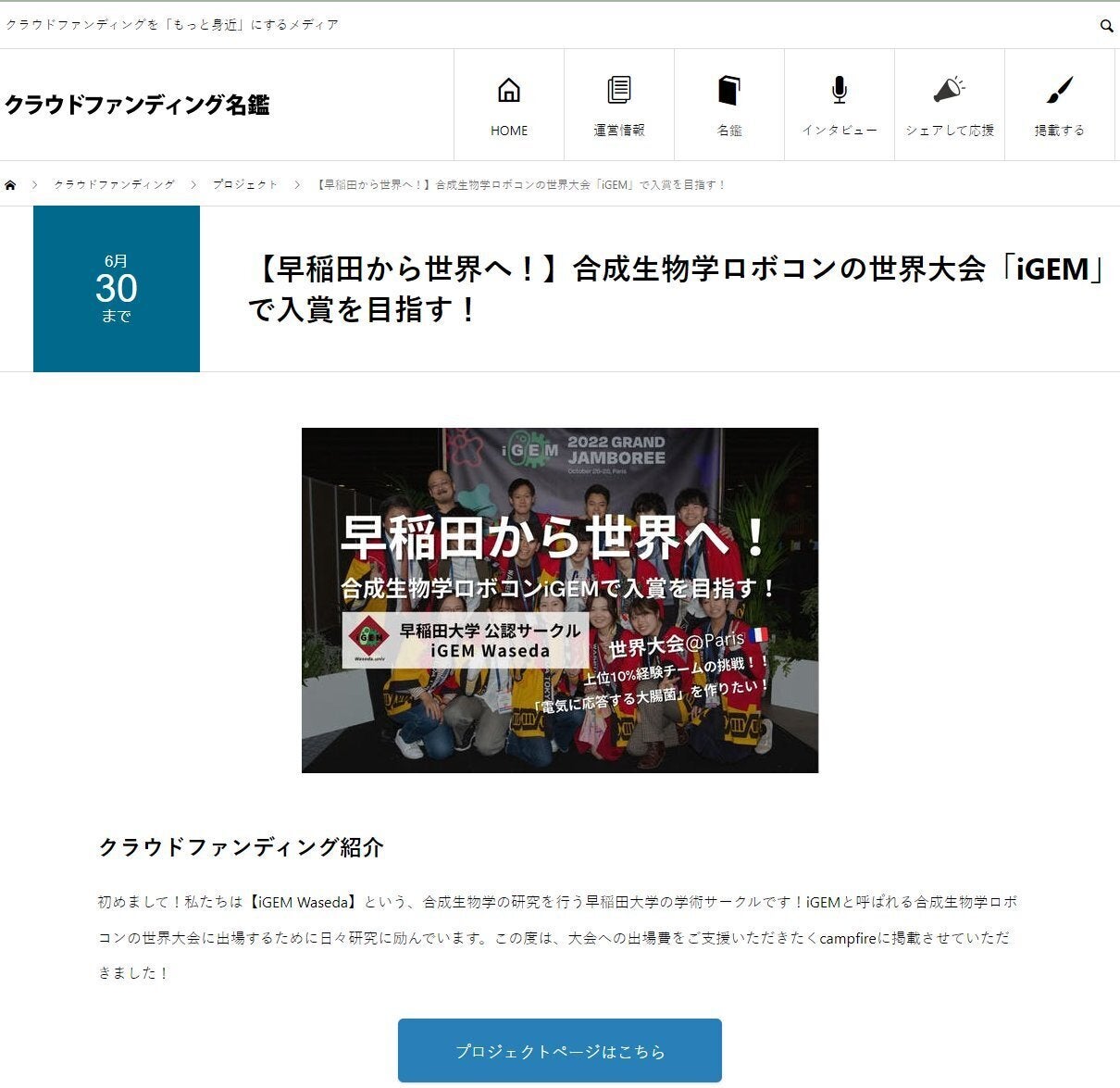
Task: Click the 掲載する paintbrush icon
Action: [x=1059, y=91]
